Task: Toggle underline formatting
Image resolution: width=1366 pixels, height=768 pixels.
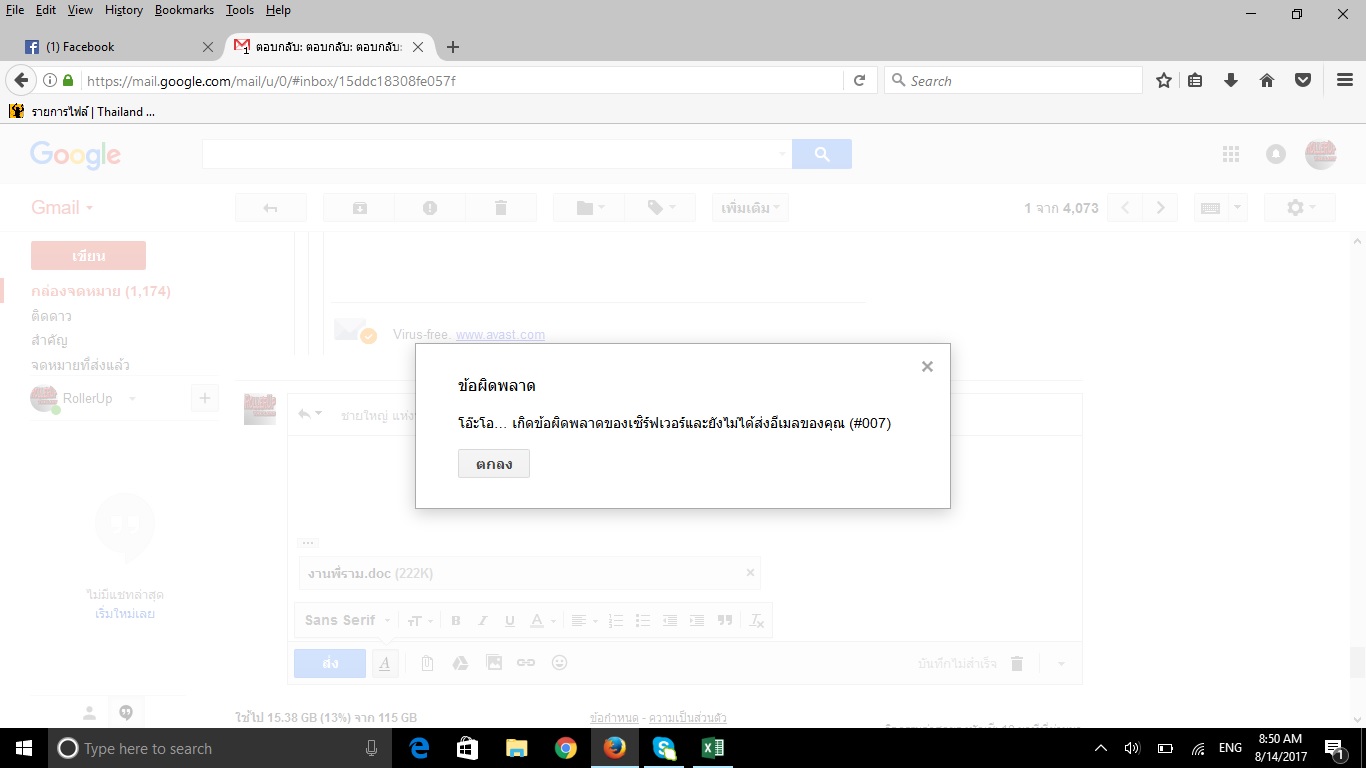Action: 510,621
